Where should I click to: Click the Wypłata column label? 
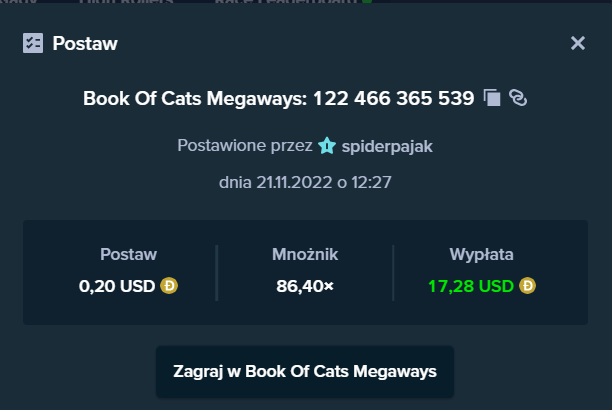click(x=481, y=255)
